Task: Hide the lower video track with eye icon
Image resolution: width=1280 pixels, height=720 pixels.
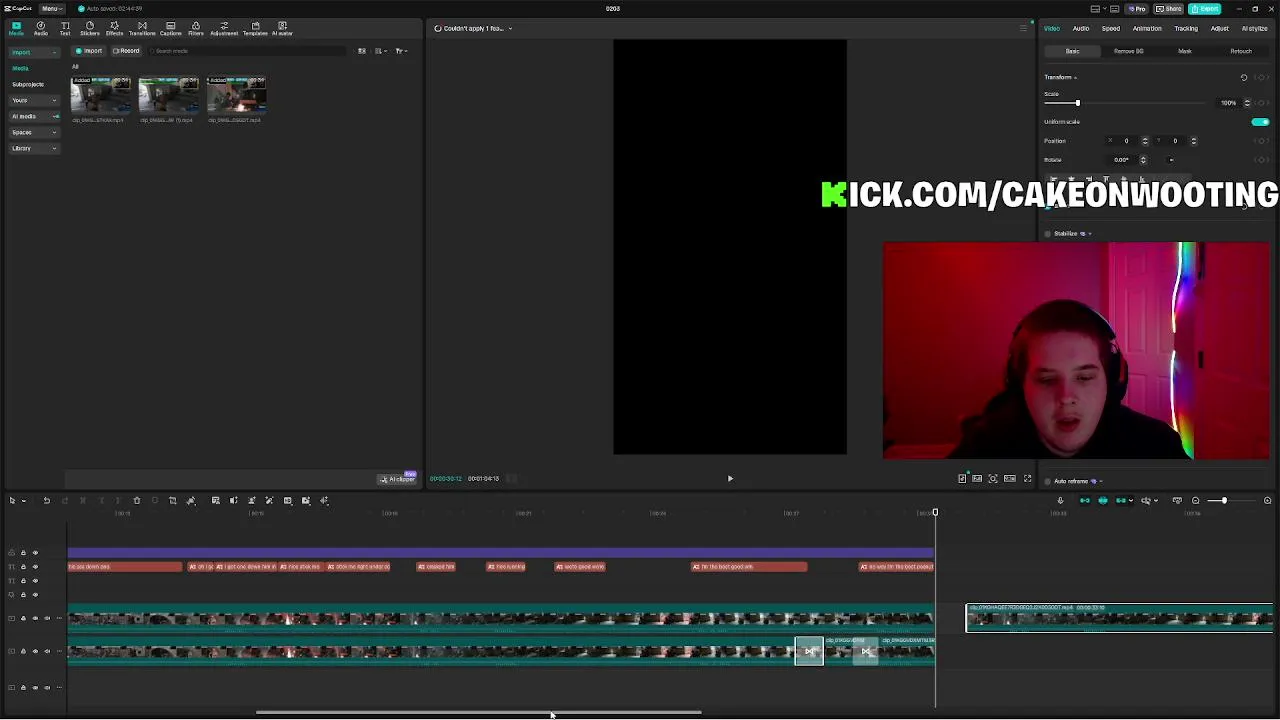Action: coord(35,651)
